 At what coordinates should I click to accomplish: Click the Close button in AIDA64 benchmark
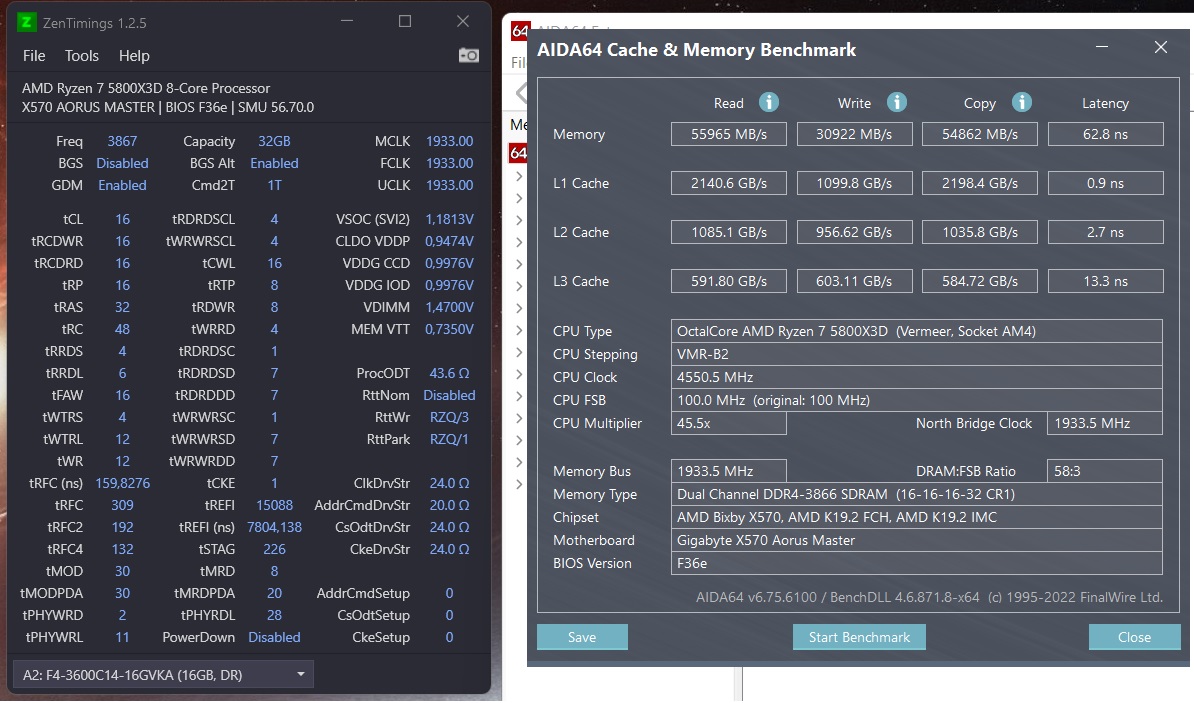point(1134,637)
